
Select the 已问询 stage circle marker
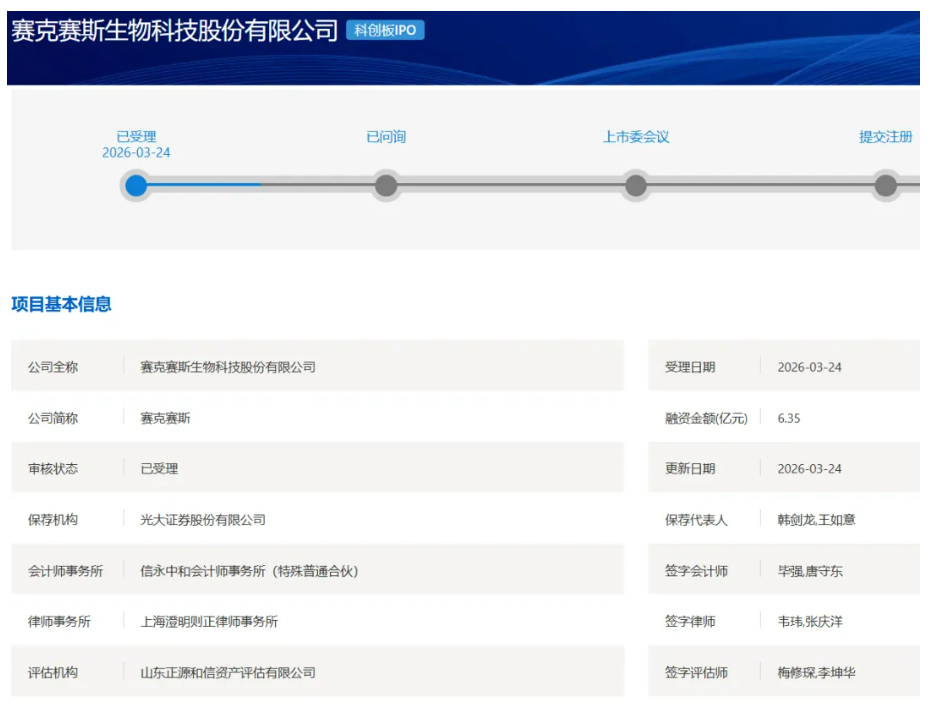[x=386, y=185]
